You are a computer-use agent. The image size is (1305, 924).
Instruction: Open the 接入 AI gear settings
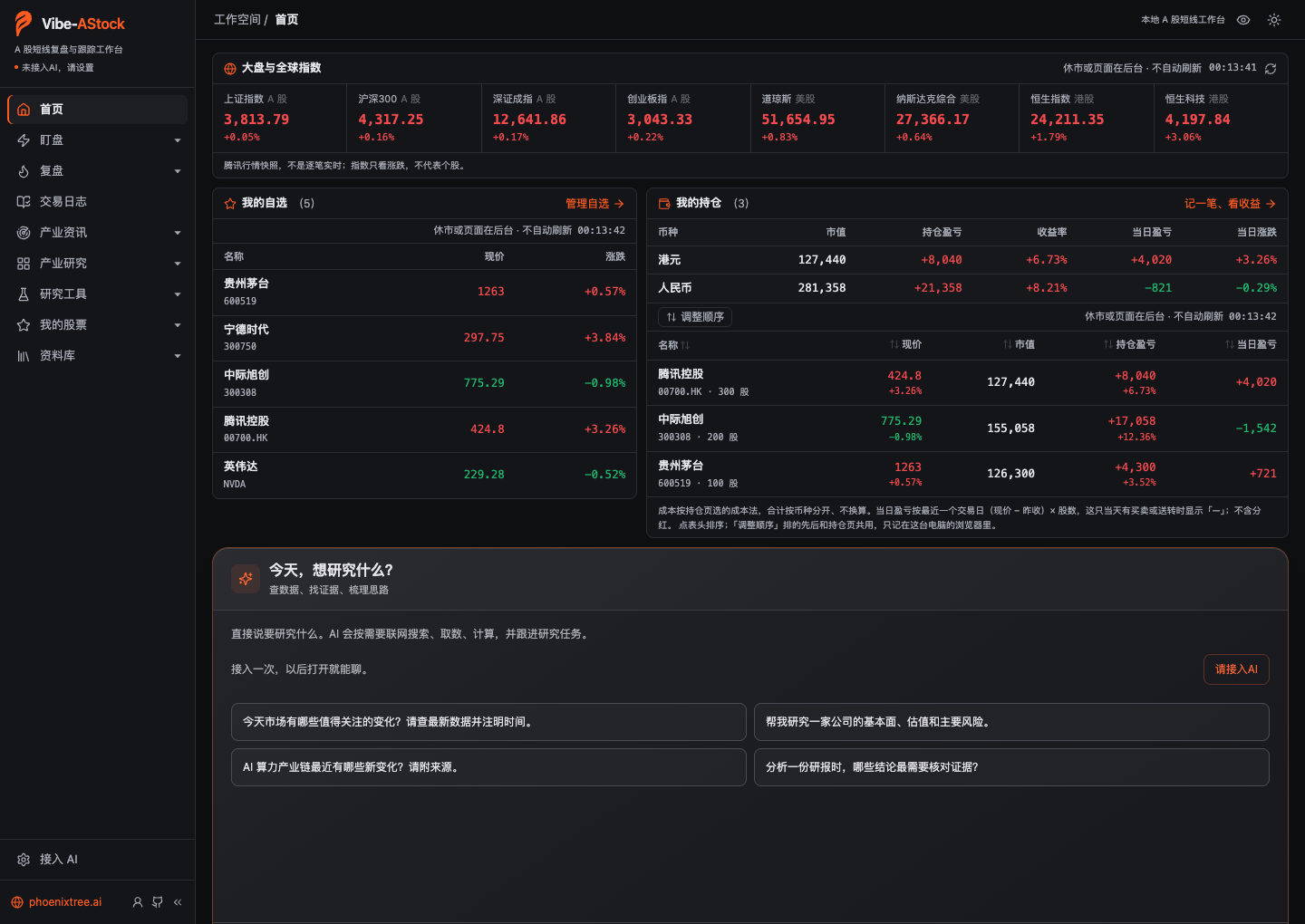point(97,860)
